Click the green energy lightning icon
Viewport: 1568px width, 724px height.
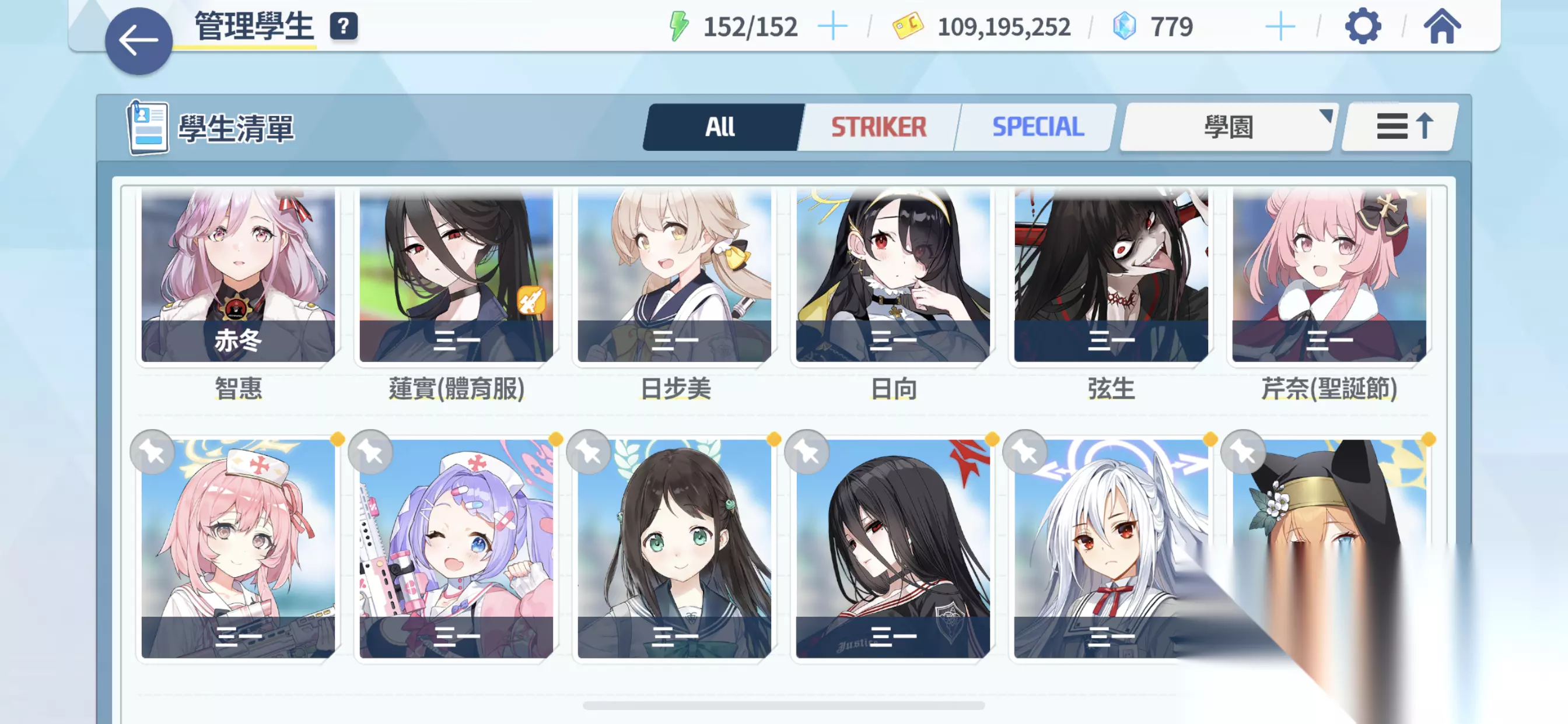[x=678, y=27]
